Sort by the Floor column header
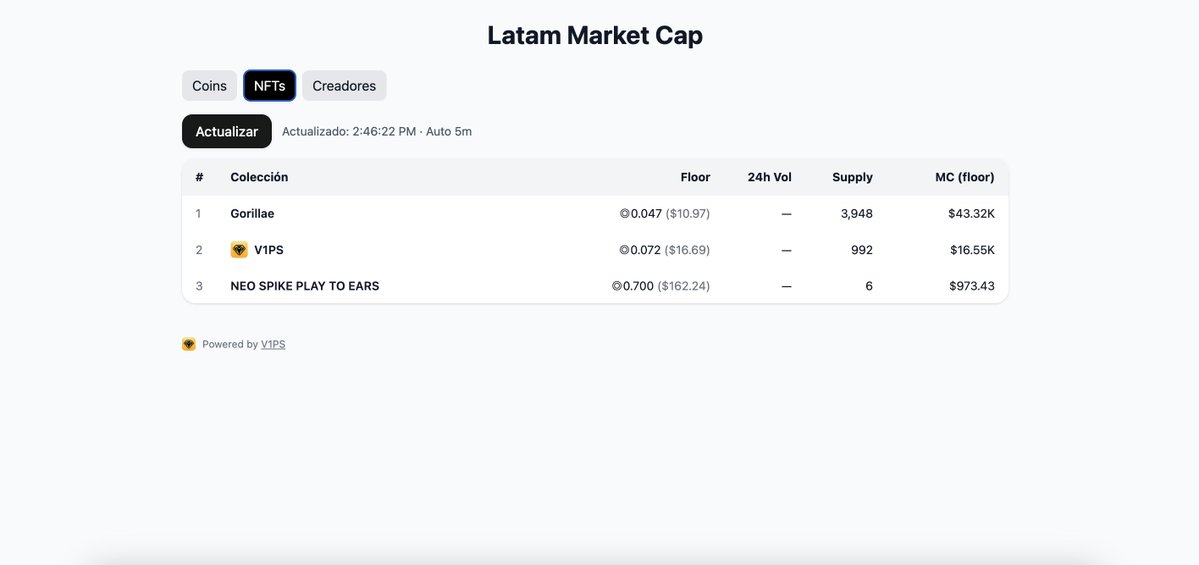 (695, 177)
